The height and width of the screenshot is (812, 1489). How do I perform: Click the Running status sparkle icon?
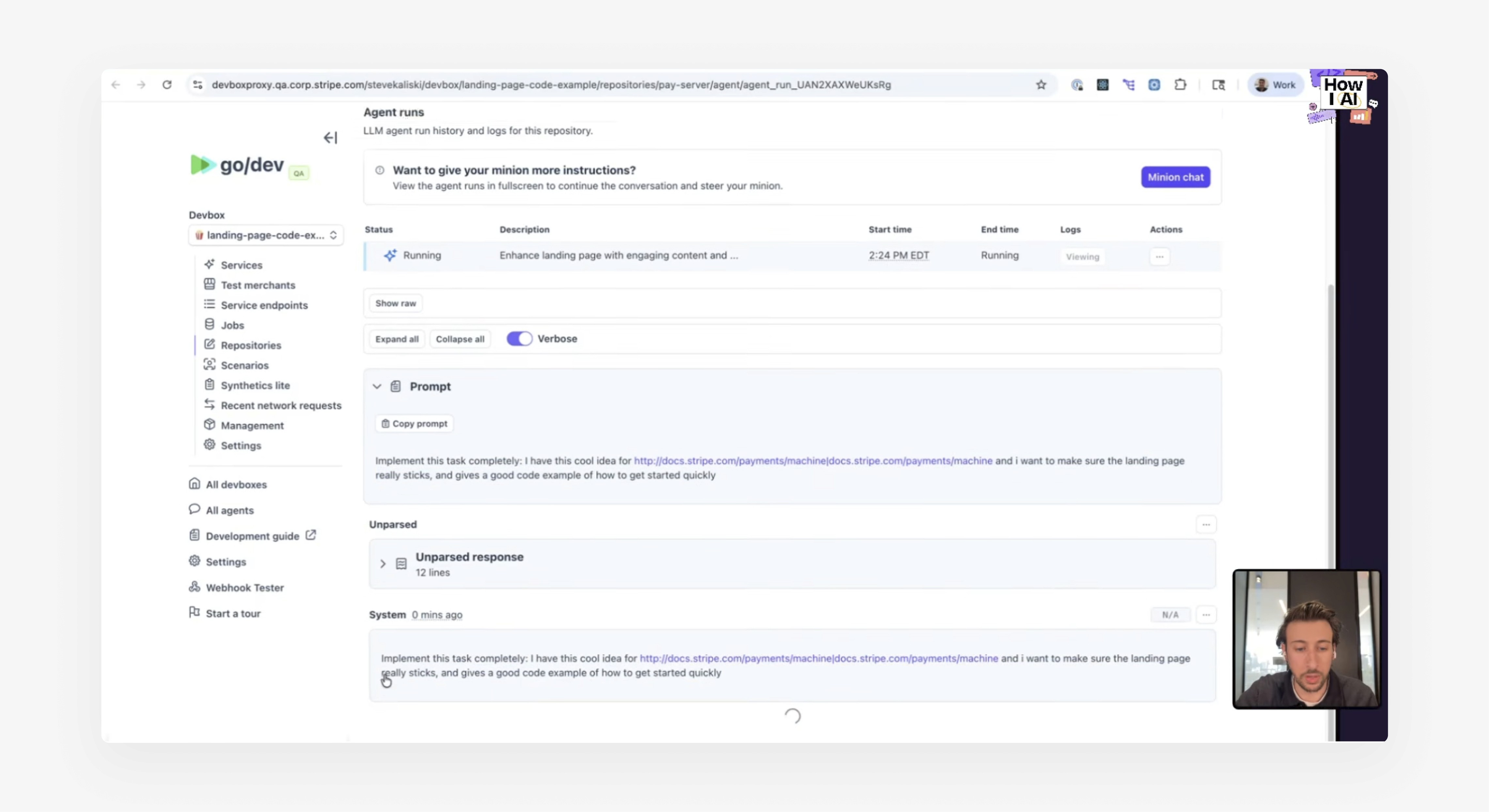[x=390, y=255]
